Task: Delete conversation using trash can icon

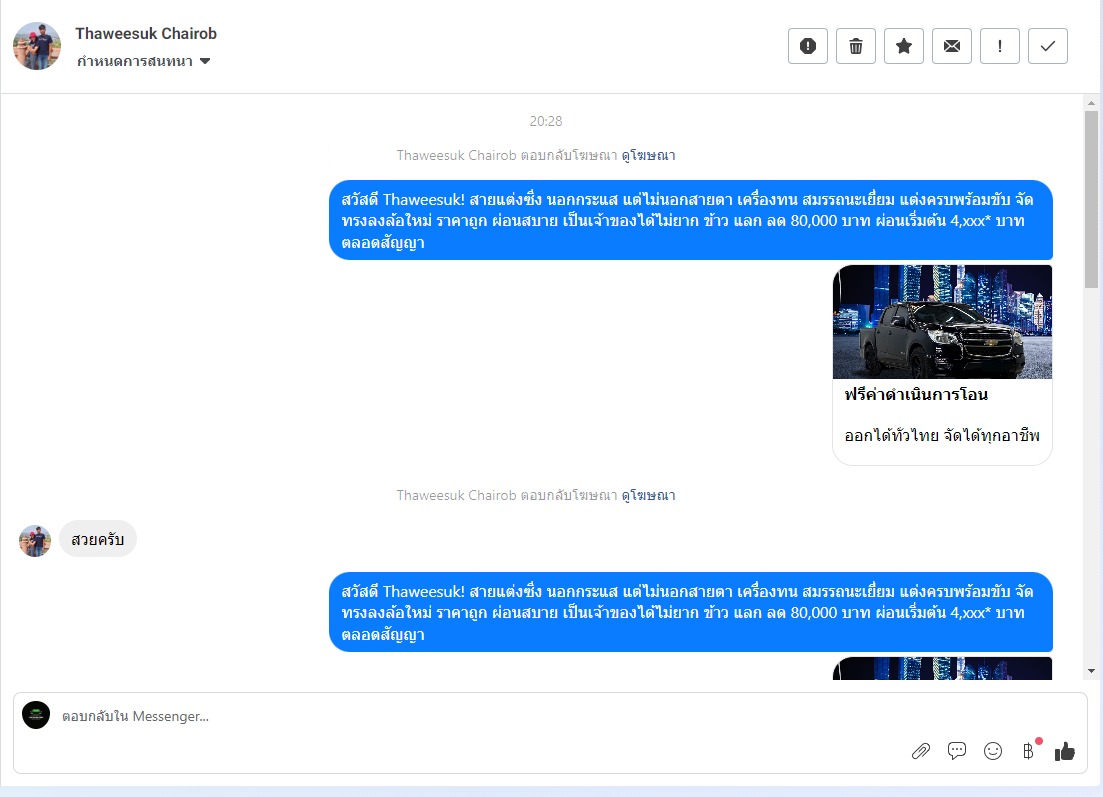Action: pyautogui.click(x=855, y=46)
